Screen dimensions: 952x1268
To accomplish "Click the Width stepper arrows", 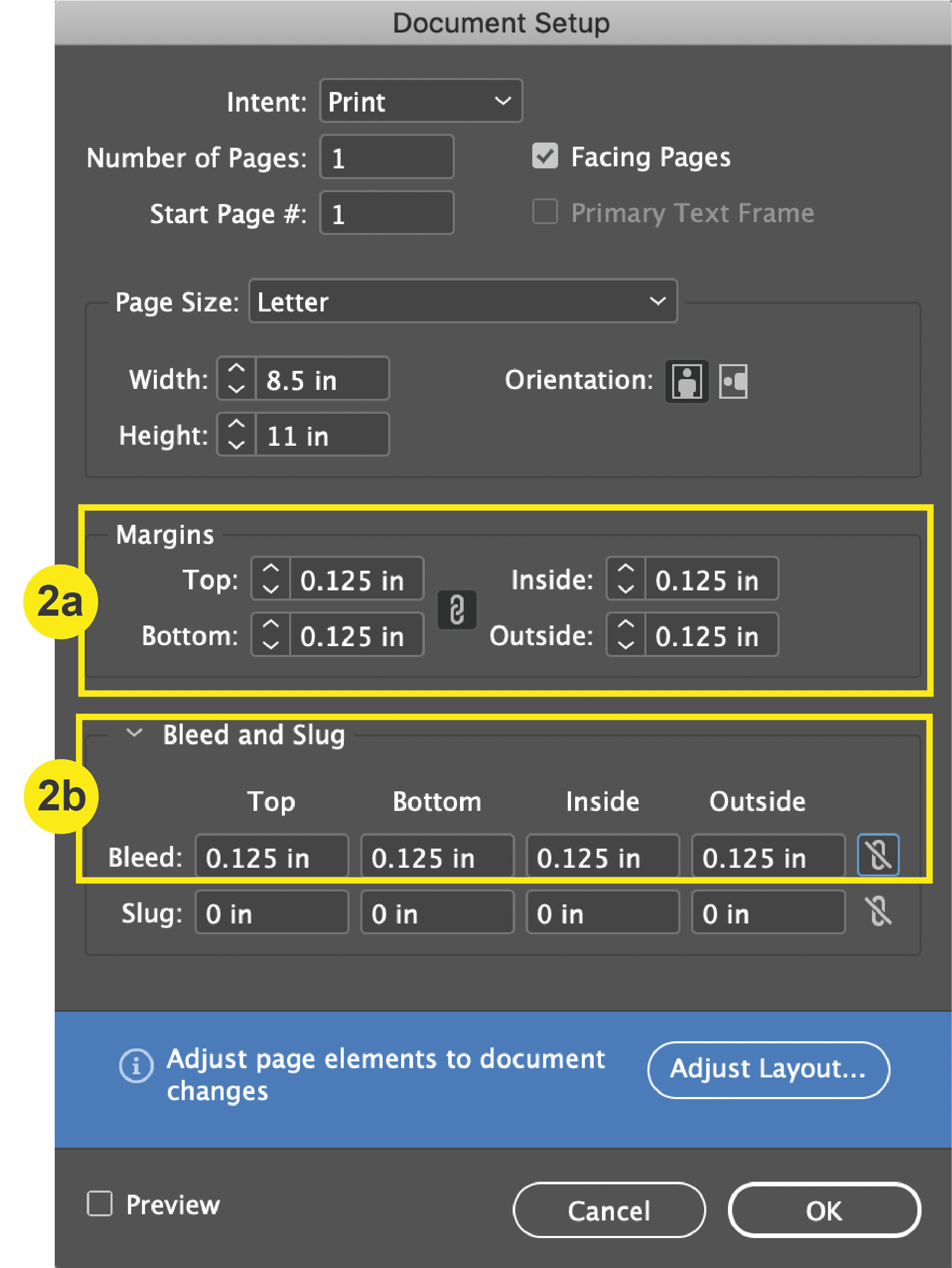I will coord(236,379).
